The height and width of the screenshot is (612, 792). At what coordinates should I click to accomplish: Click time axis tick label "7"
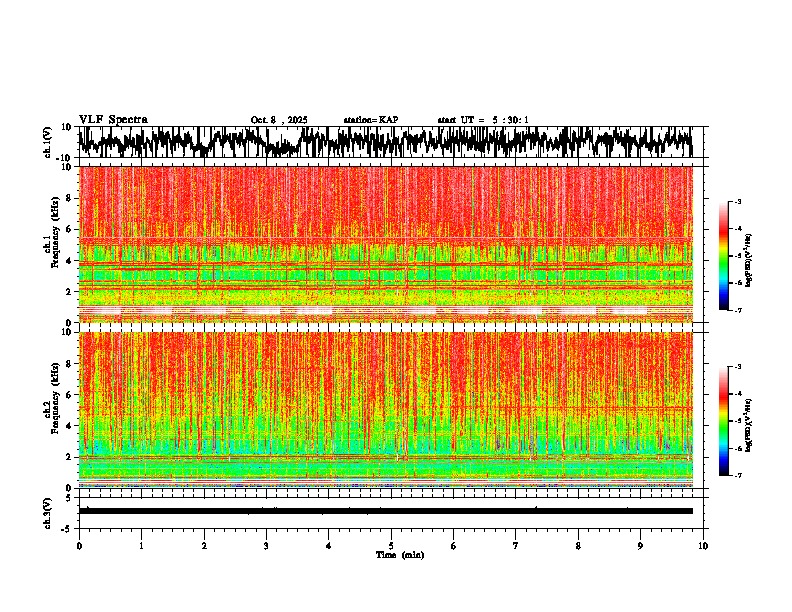[x=516, y=546]
